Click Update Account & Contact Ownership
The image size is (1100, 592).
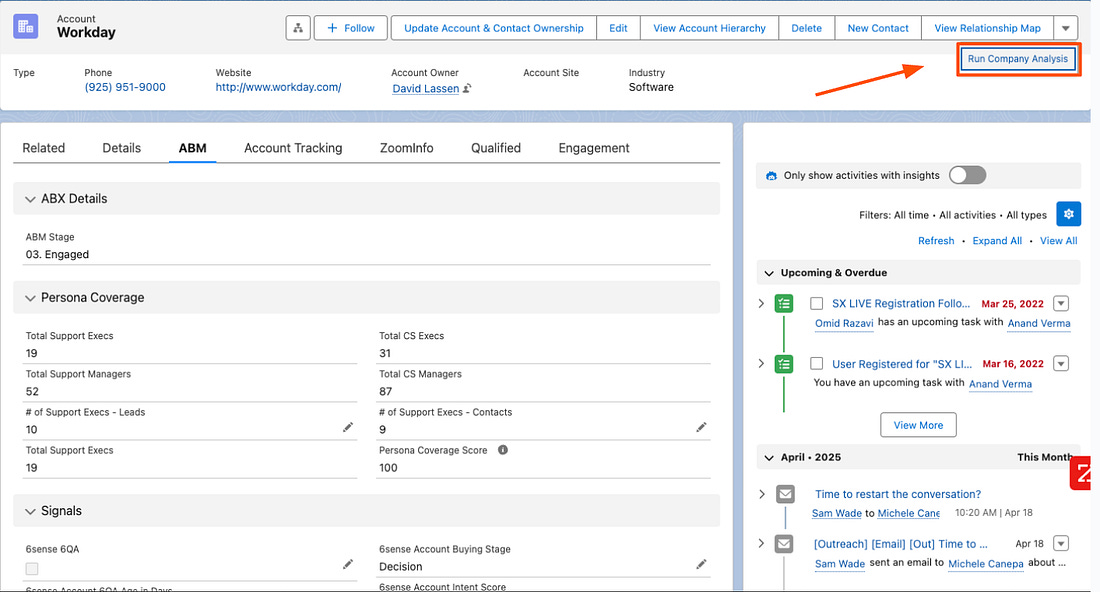click(x=493, y=28)
